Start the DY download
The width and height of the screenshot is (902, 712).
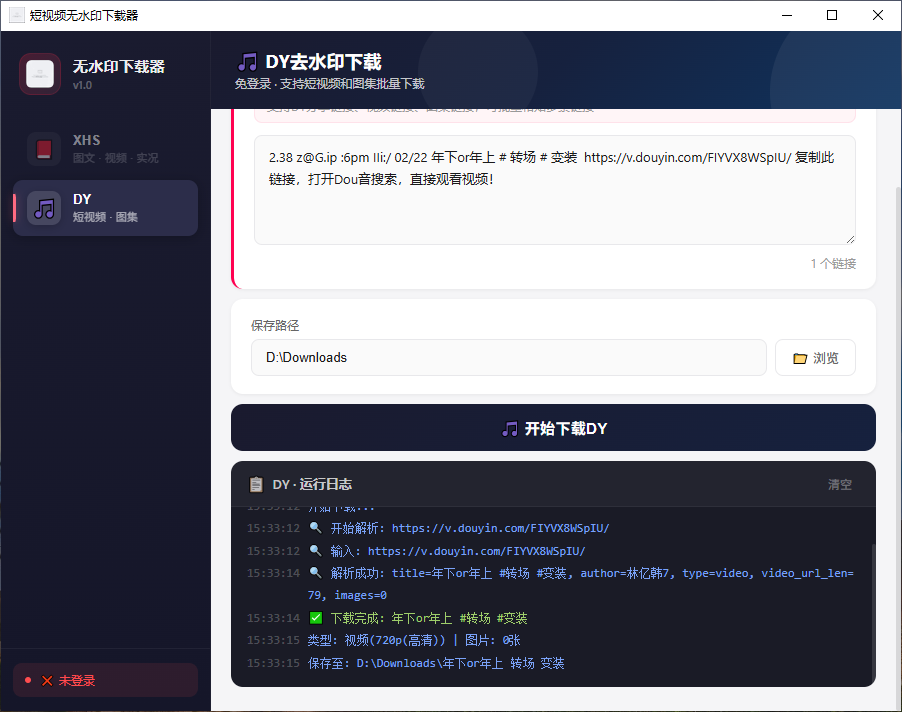tap(553, 428)
